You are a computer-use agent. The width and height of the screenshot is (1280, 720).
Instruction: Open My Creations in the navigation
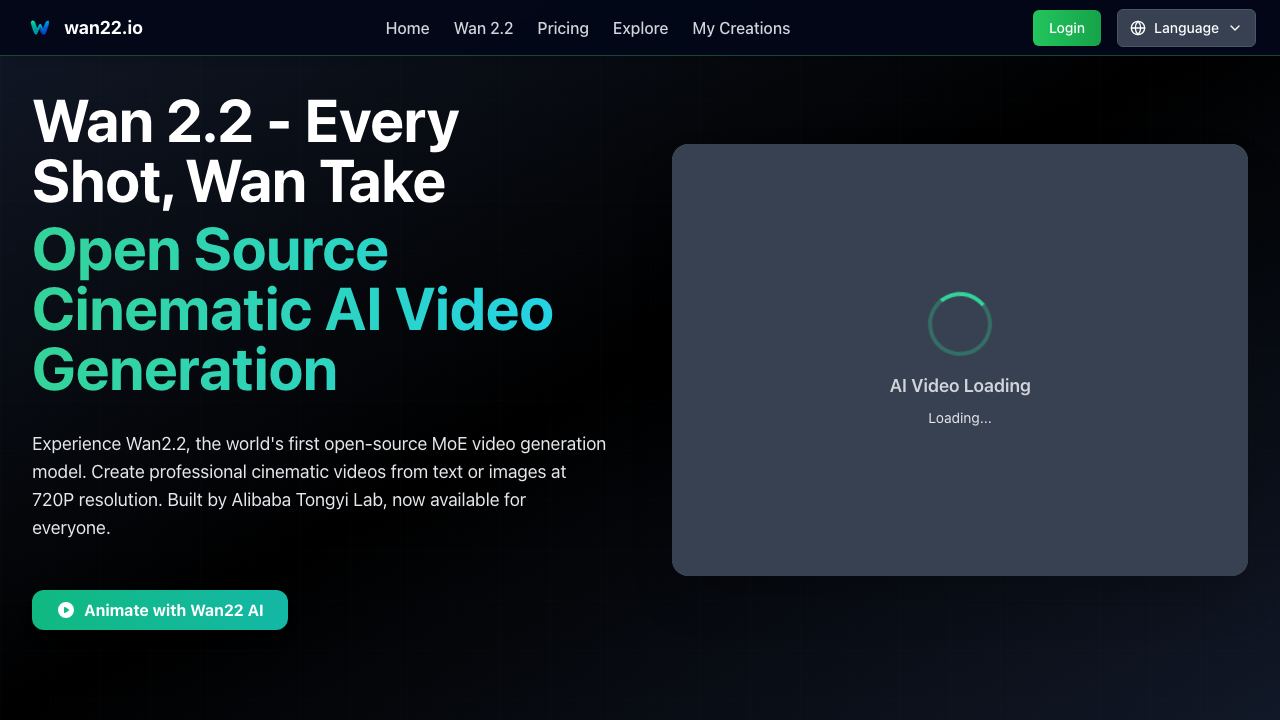741,28
